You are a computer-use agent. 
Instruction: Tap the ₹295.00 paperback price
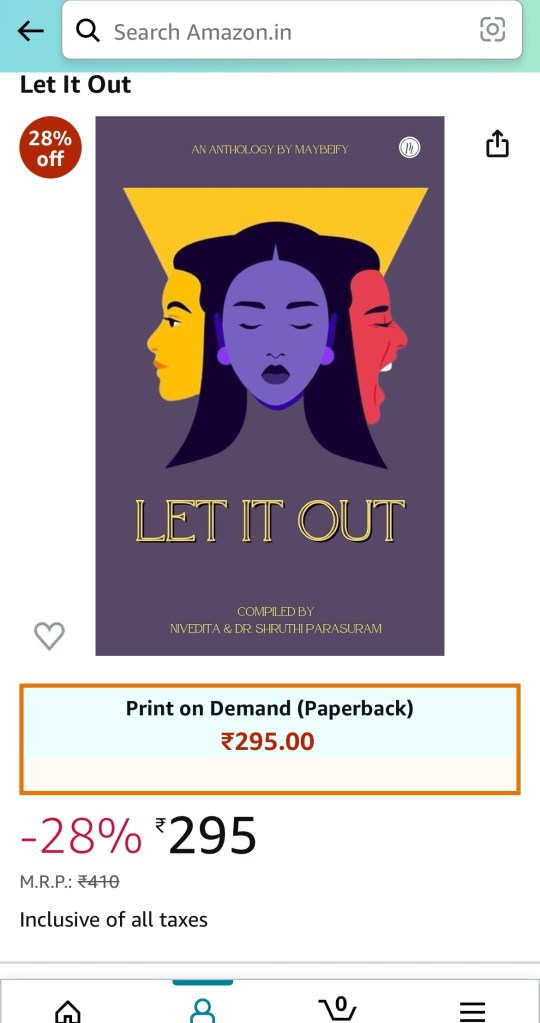[268, 742]
